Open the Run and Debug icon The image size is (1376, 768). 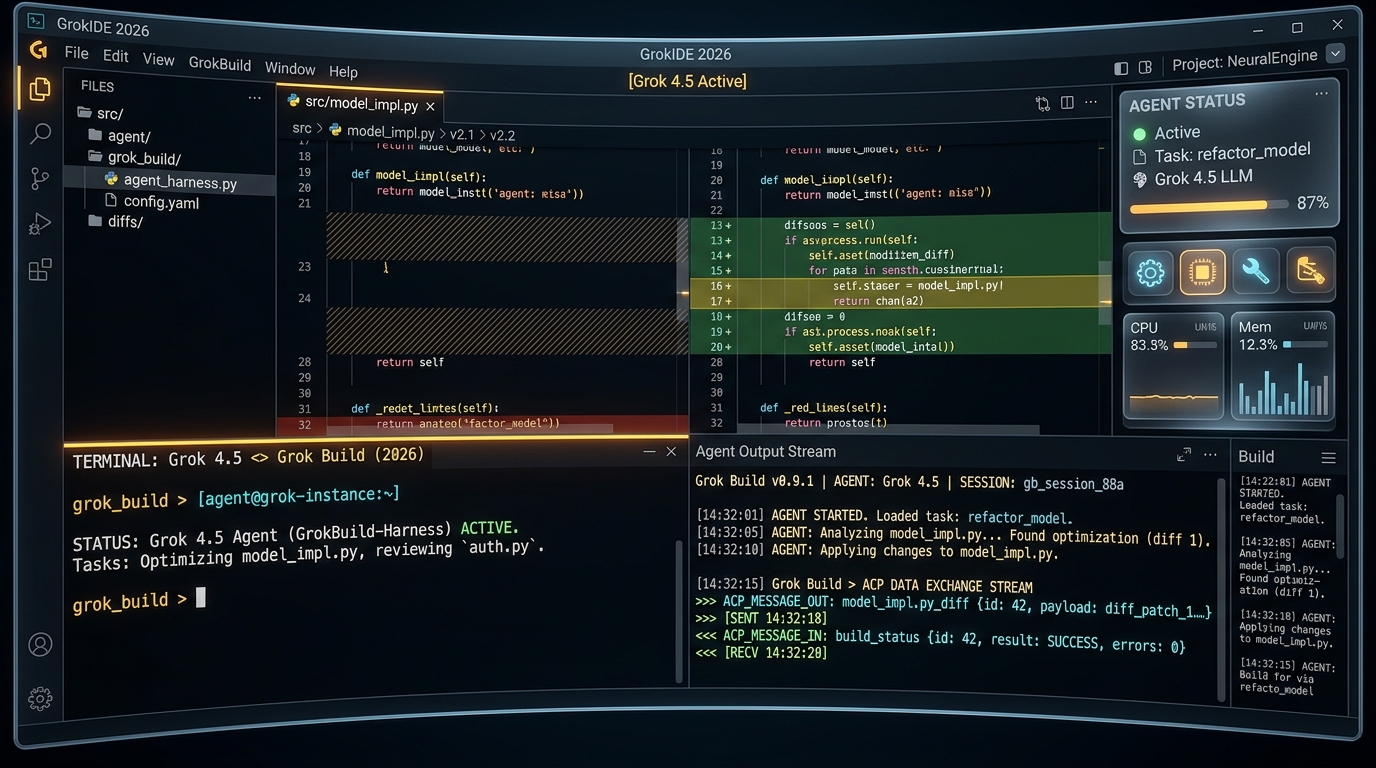coord(40,224)
